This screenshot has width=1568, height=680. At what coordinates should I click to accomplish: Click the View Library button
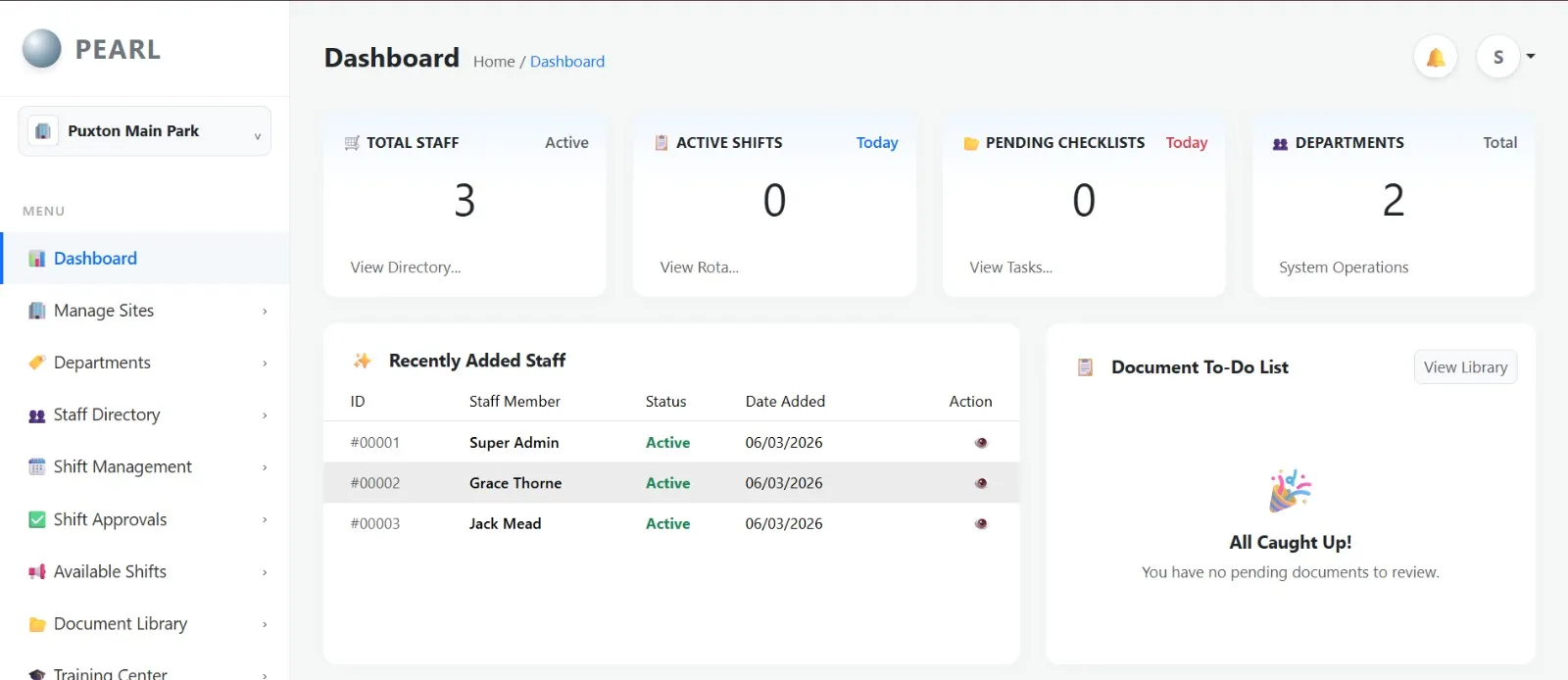(1465, 367)
